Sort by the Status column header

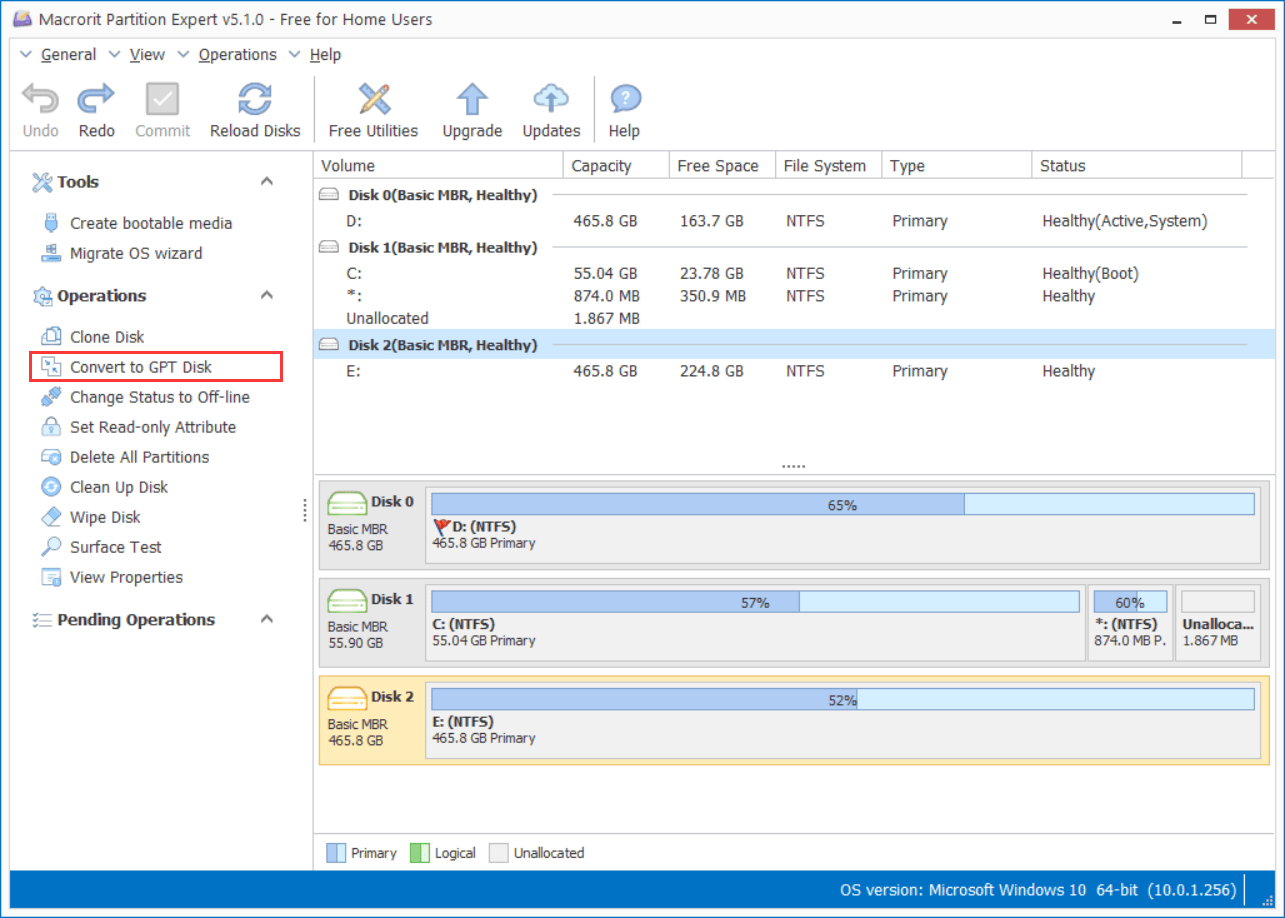tap(1137, 166)
